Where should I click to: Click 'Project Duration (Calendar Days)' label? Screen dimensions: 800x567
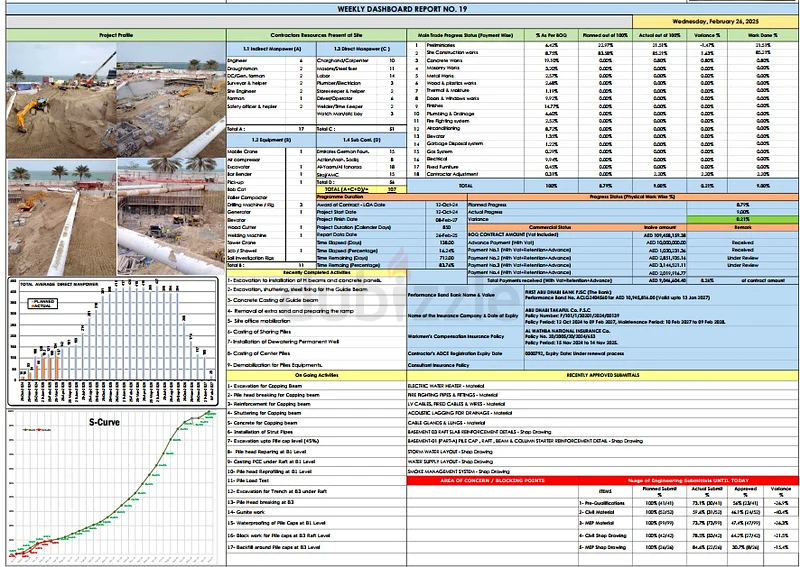(x=353, y=227)
